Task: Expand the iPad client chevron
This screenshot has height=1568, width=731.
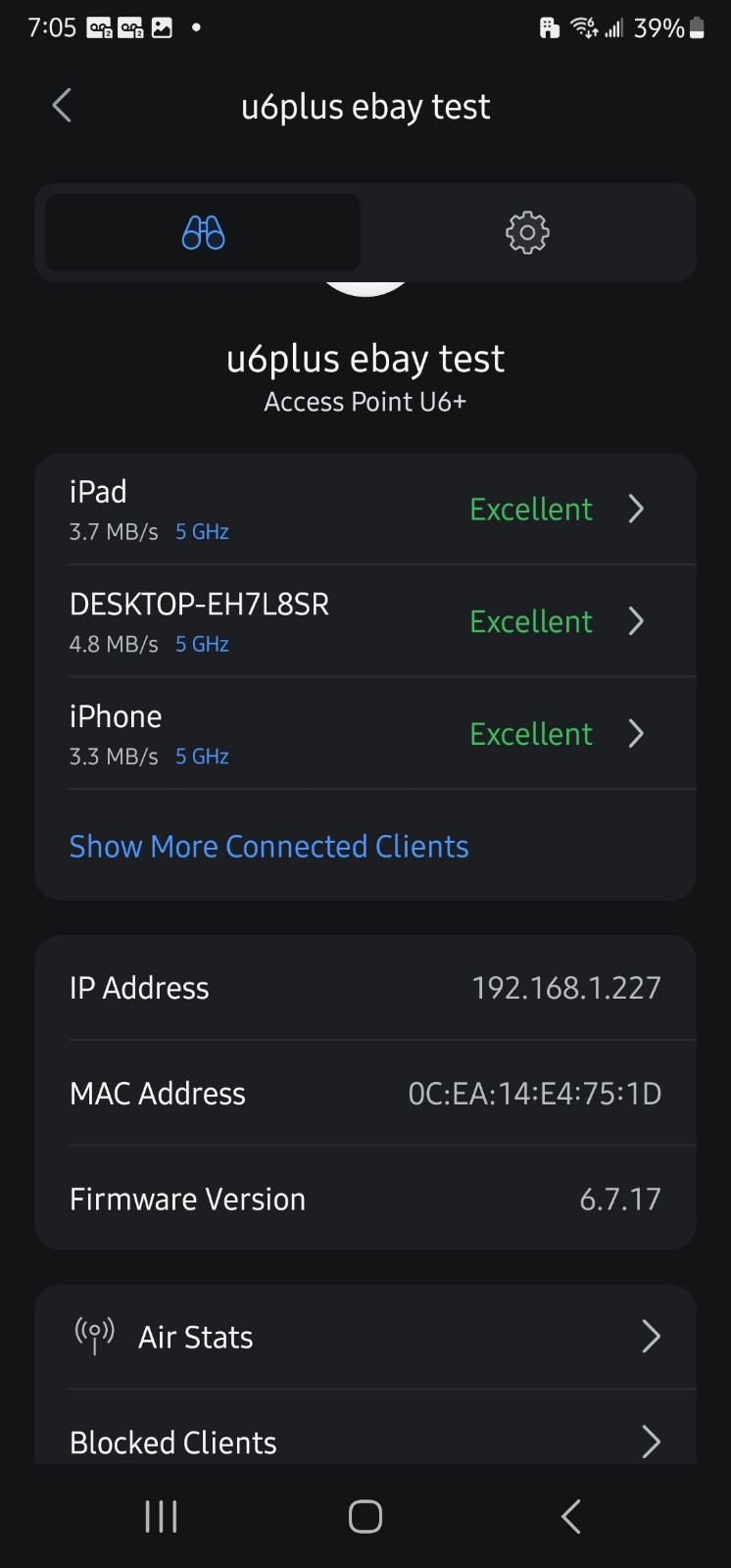Action: (x=636, y=509)
